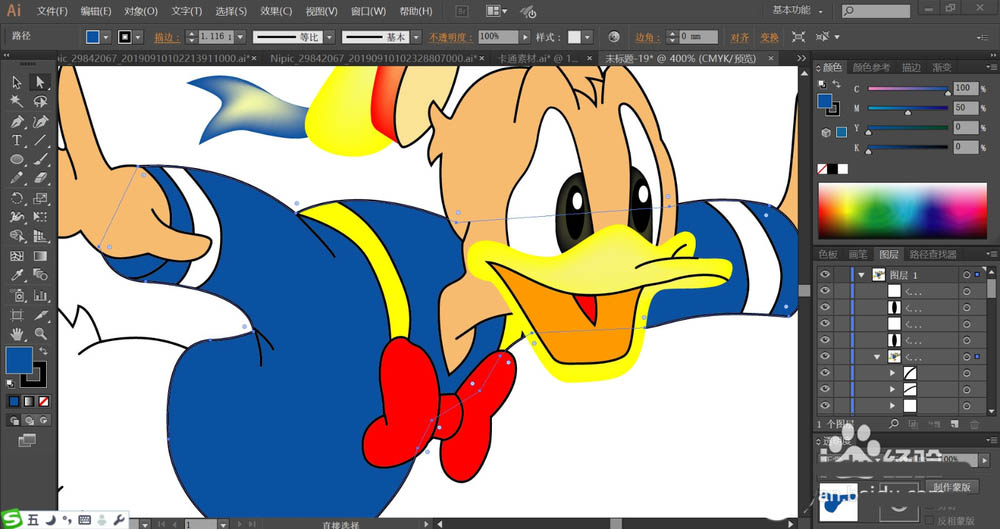Viewport: 1000px width, 529px height.
Task: Toggle visibility of 图层 1
Action: [826, 274]
